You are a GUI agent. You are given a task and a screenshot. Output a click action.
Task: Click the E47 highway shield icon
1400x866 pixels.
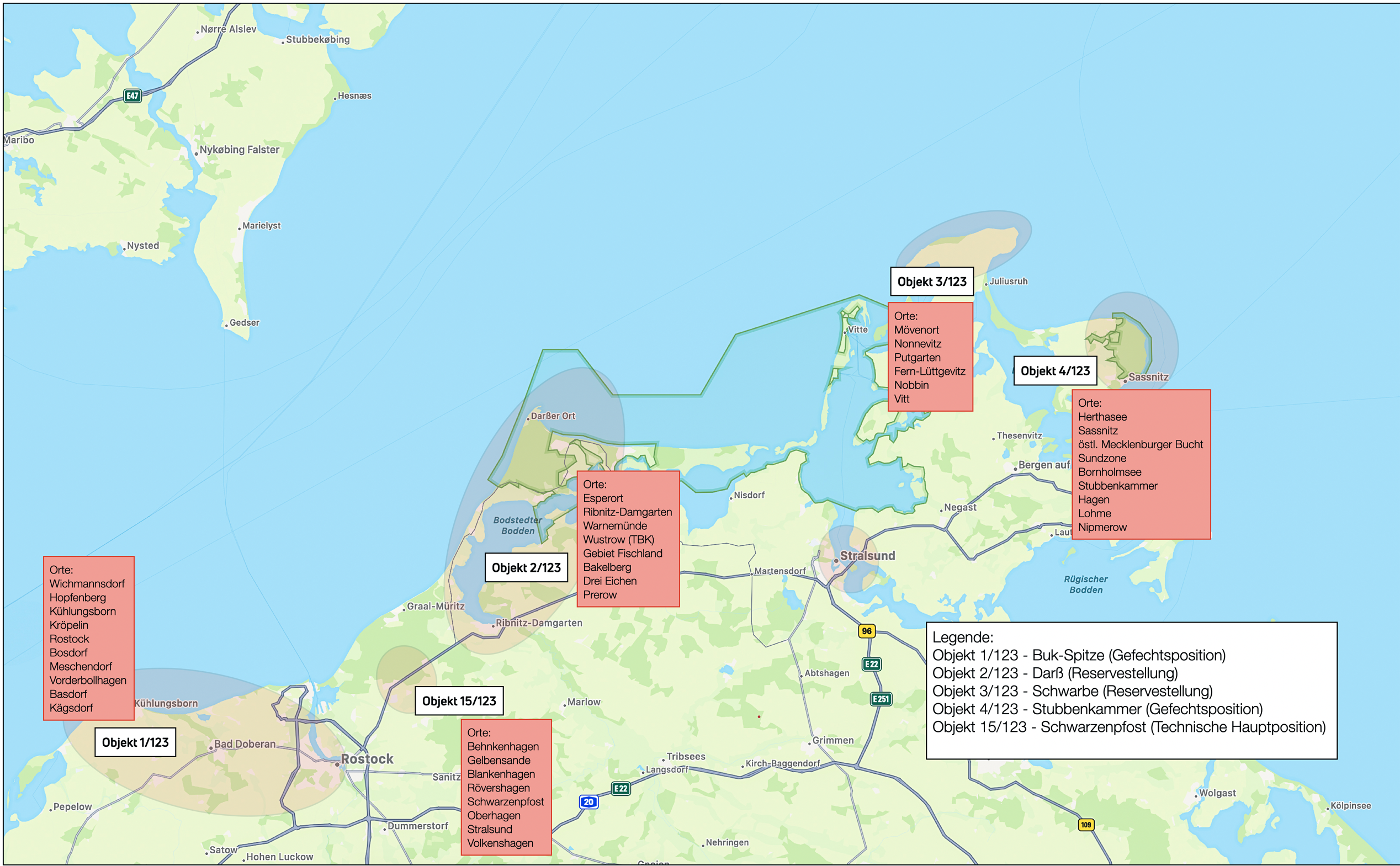[x=132, y=95]
